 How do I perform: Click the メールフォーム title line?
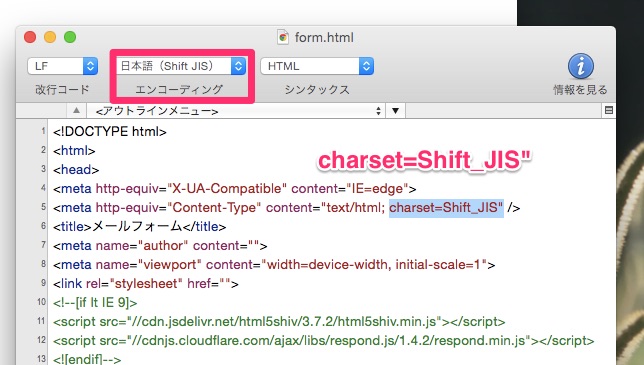click(x=139, y=227)
